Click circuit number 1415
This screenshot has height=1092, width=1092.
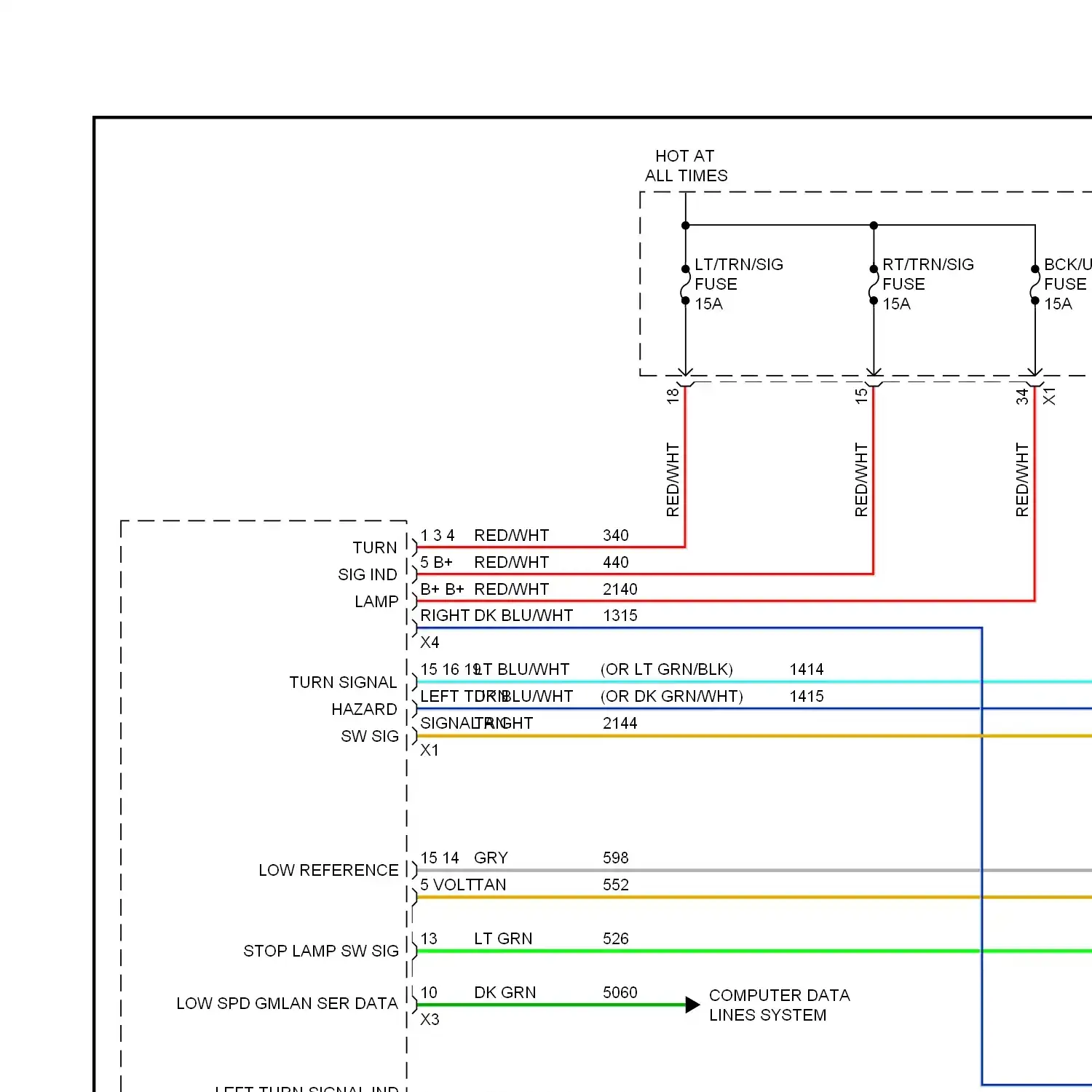point(807,696)
